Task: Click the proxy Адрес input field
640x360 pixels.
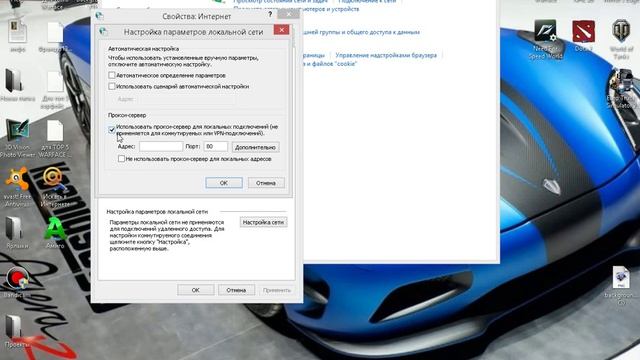Action: [161, 146]
